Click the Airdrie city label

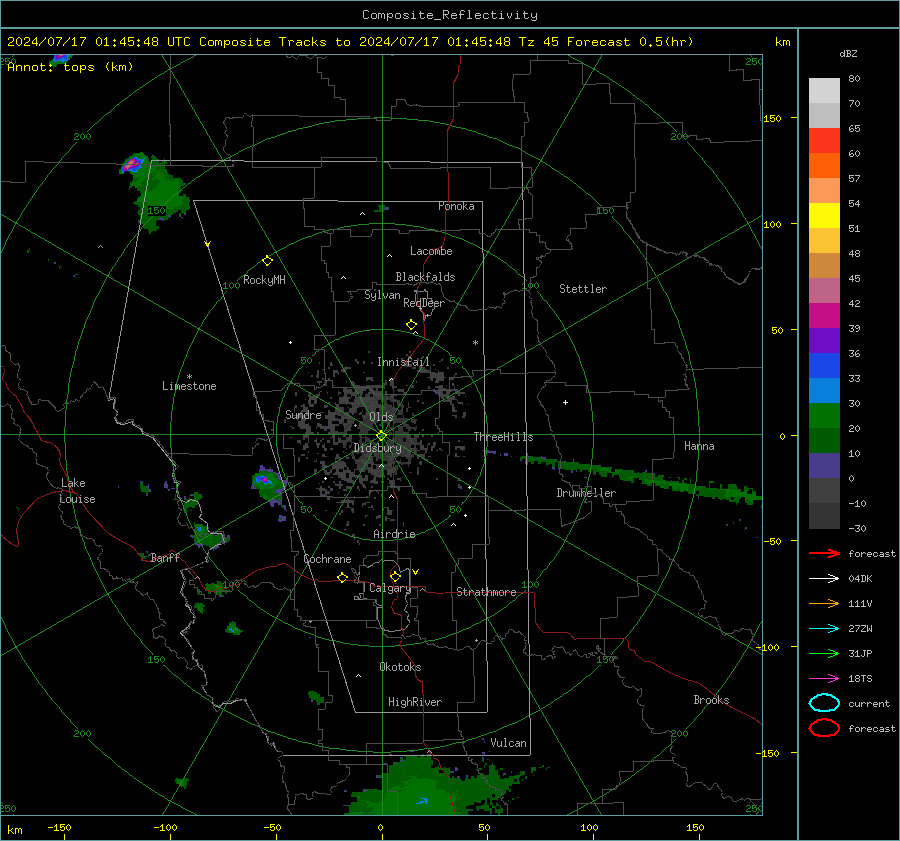tap(394, 534)
